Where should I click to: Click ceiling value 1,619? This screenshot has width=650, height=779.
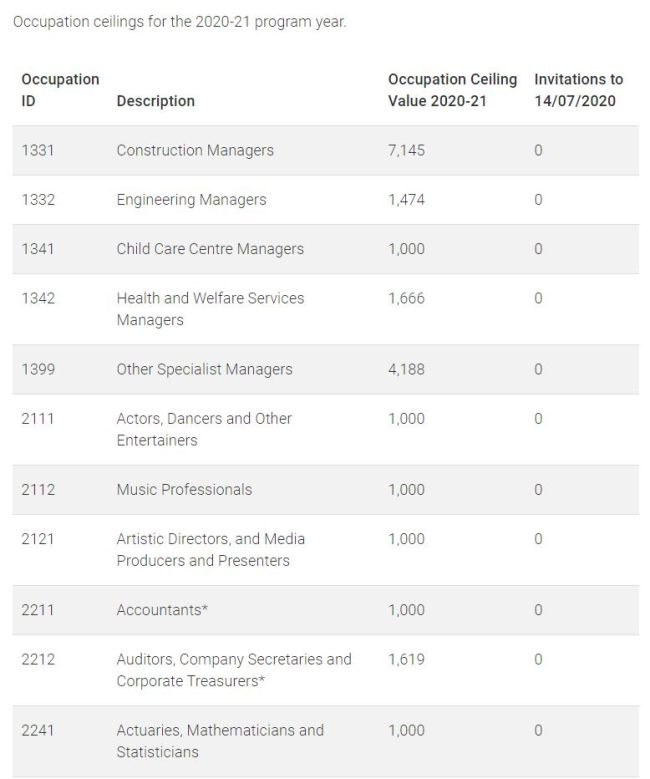point(406,659)
